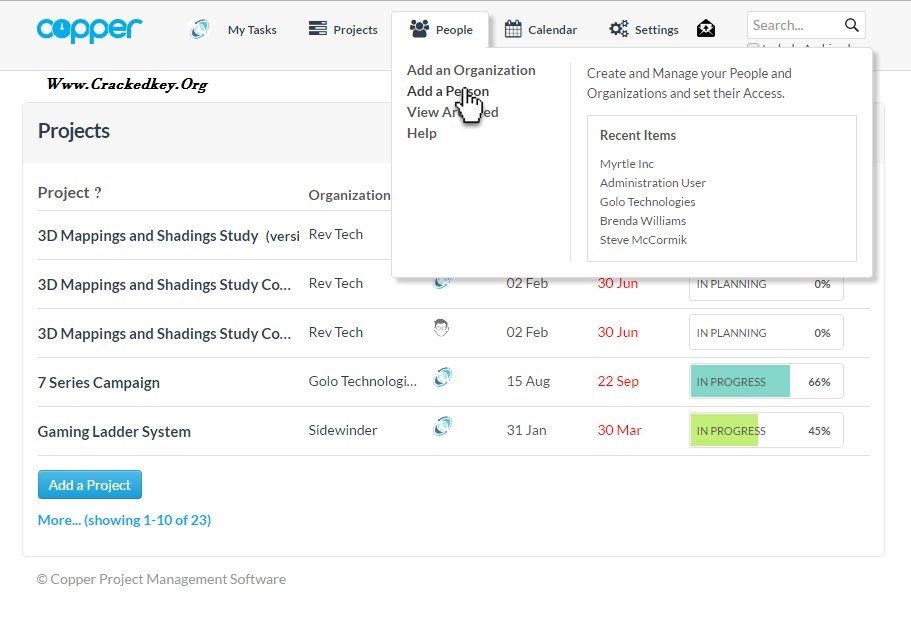Click the People group icon
The image size is (911, 625).
pos(419,28)
